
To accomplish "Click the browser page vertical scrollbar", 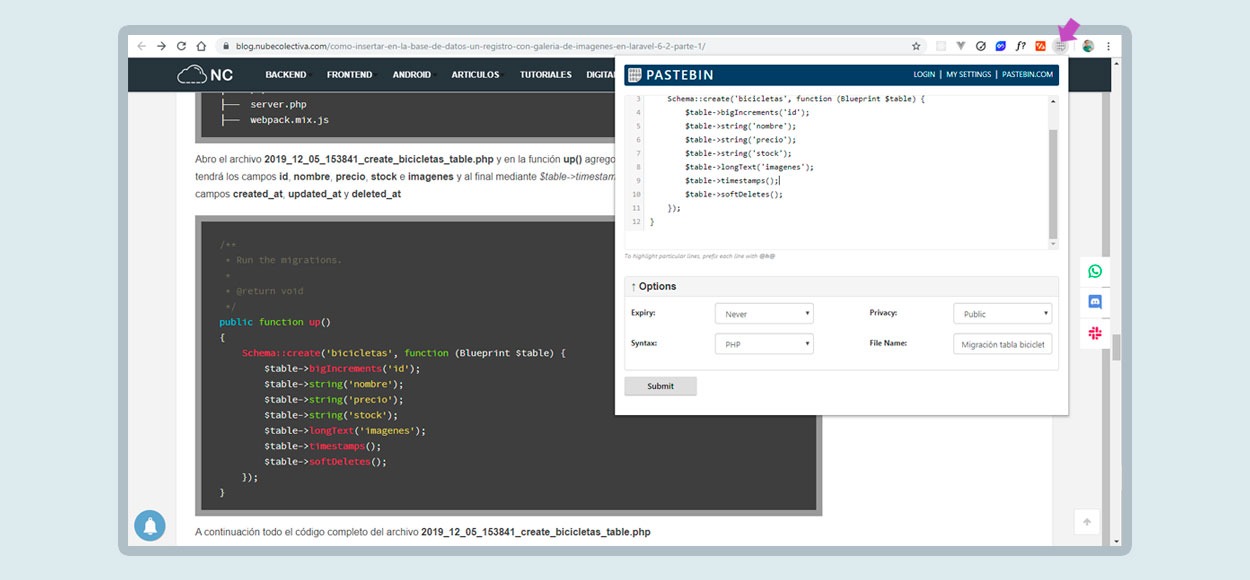I will tap(1116, 346).
